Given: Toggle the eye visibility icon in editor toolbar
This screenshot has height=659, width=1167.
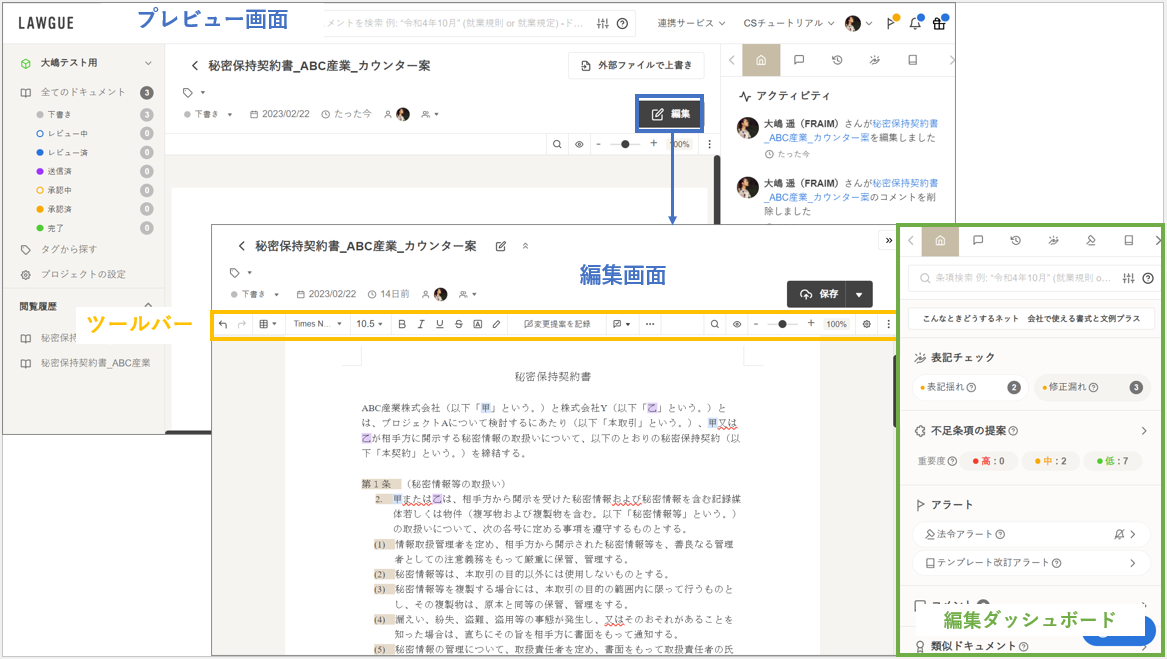Looking at the screenshot, I should click(737, 324).
